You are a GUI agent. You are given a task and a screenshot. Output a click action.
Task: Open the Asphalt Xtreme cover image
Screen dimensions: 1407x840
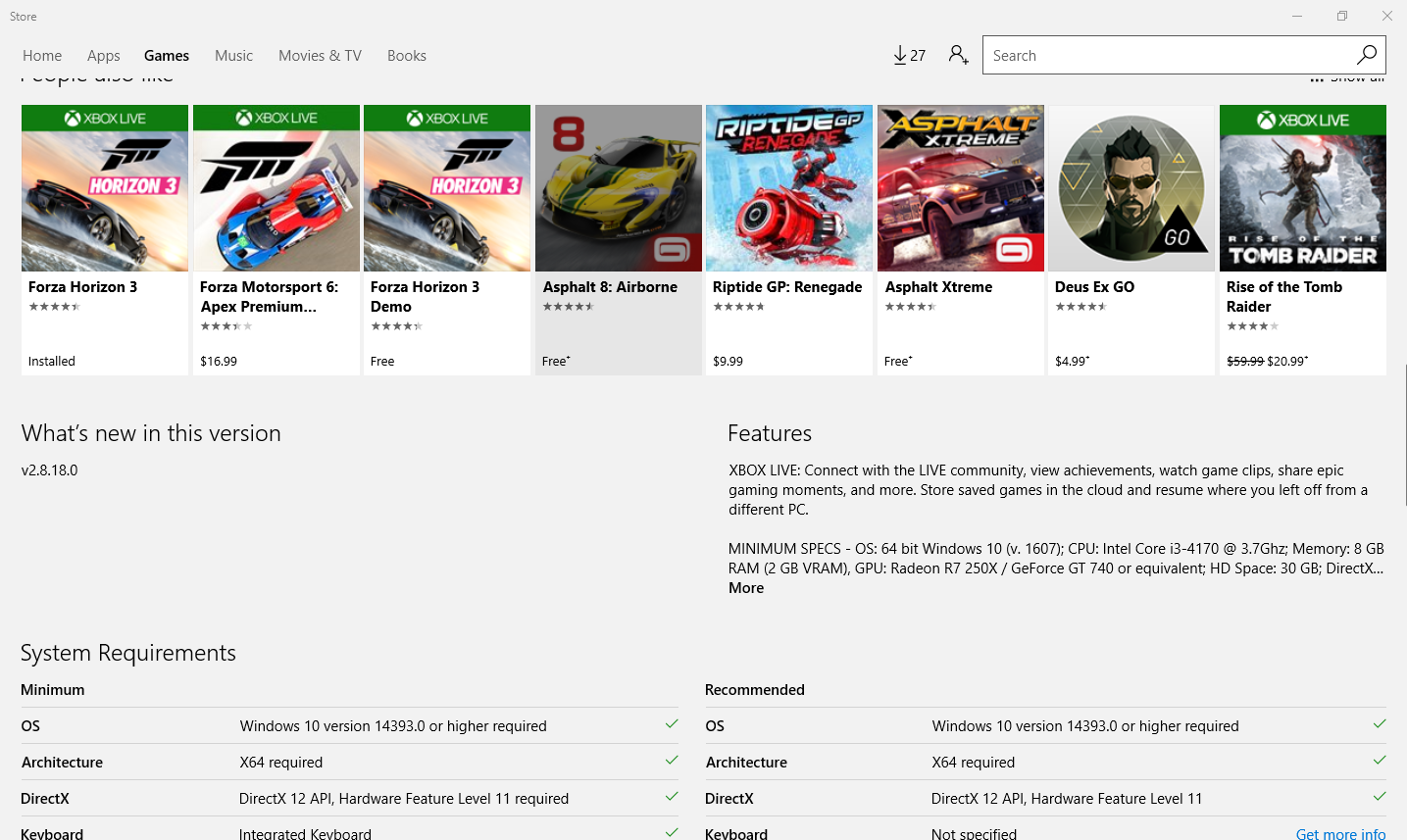(961, 188)
